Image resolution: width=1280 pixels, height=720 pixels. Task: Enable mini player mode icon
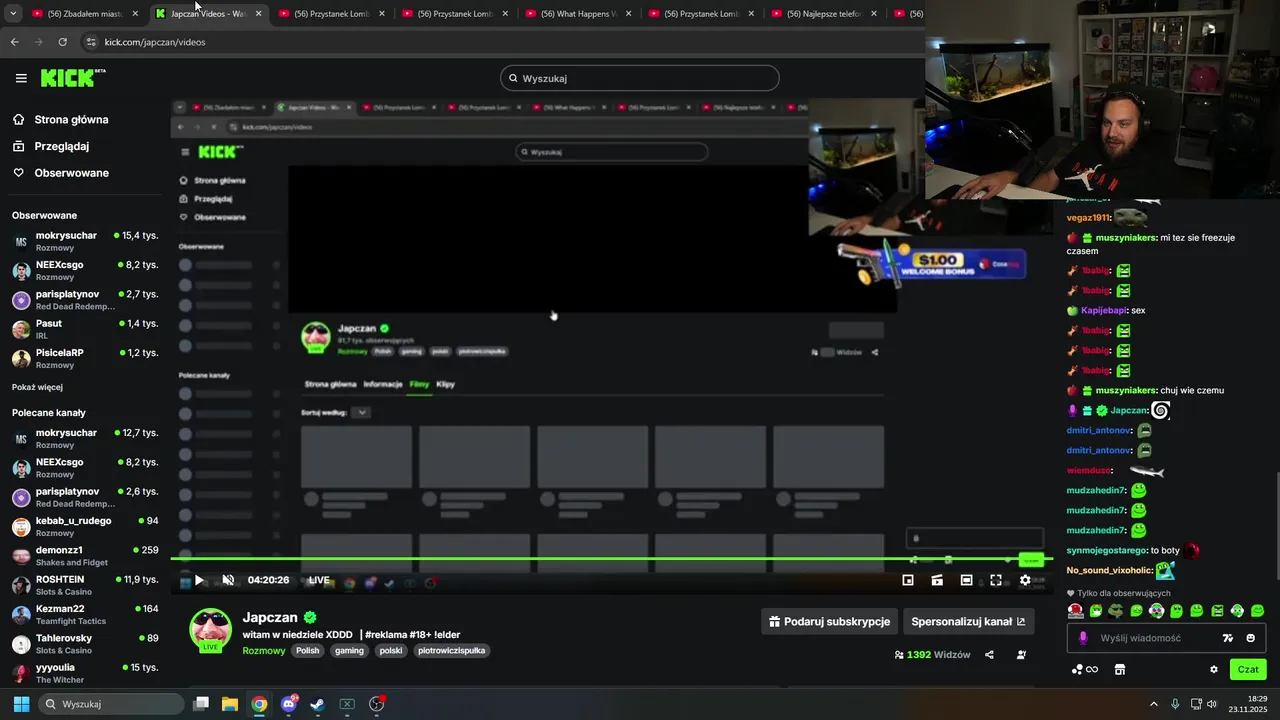point(908,580)
